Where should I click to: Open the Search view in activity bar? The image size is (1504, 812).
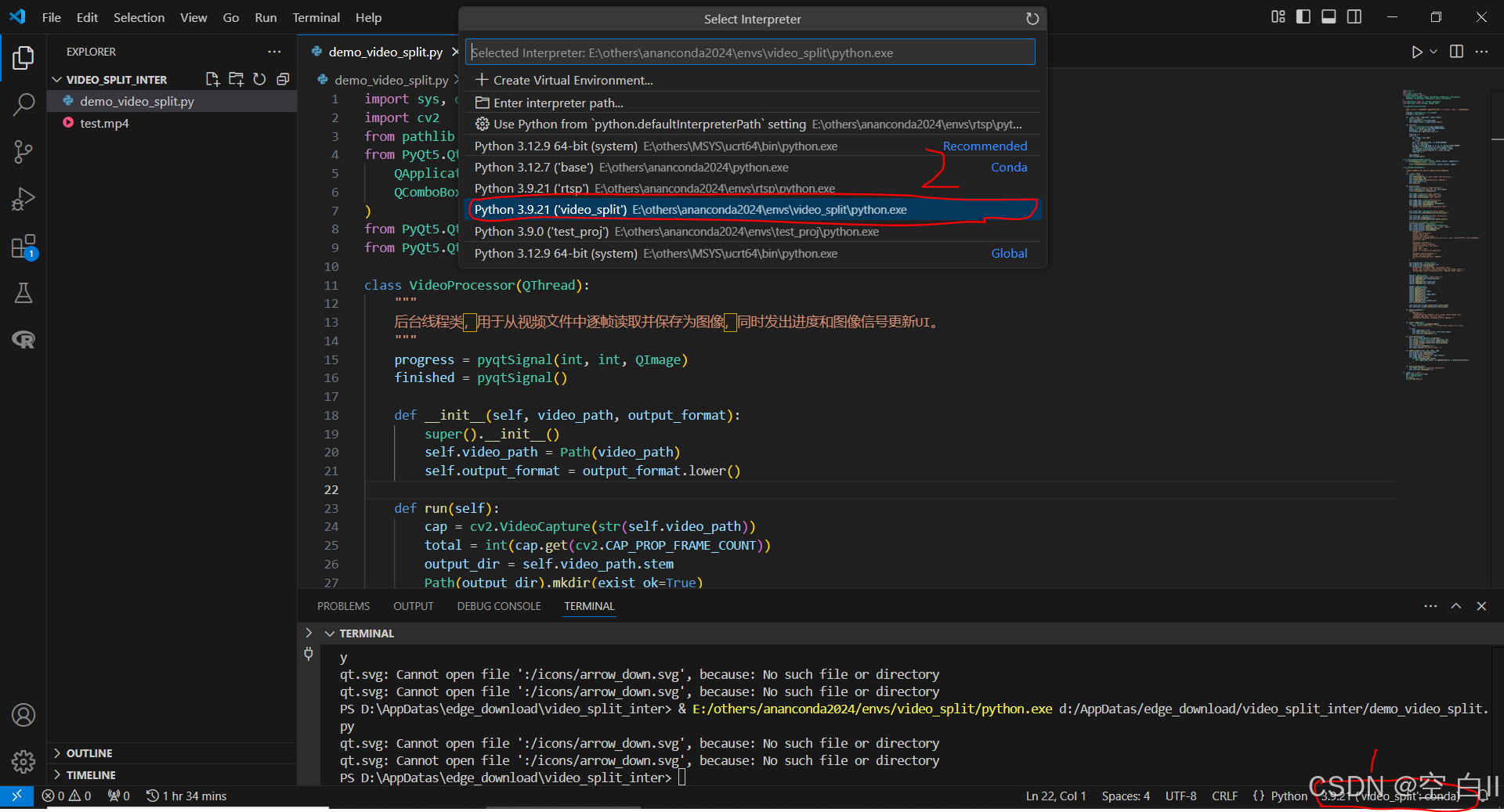click(x=23, y=104)
